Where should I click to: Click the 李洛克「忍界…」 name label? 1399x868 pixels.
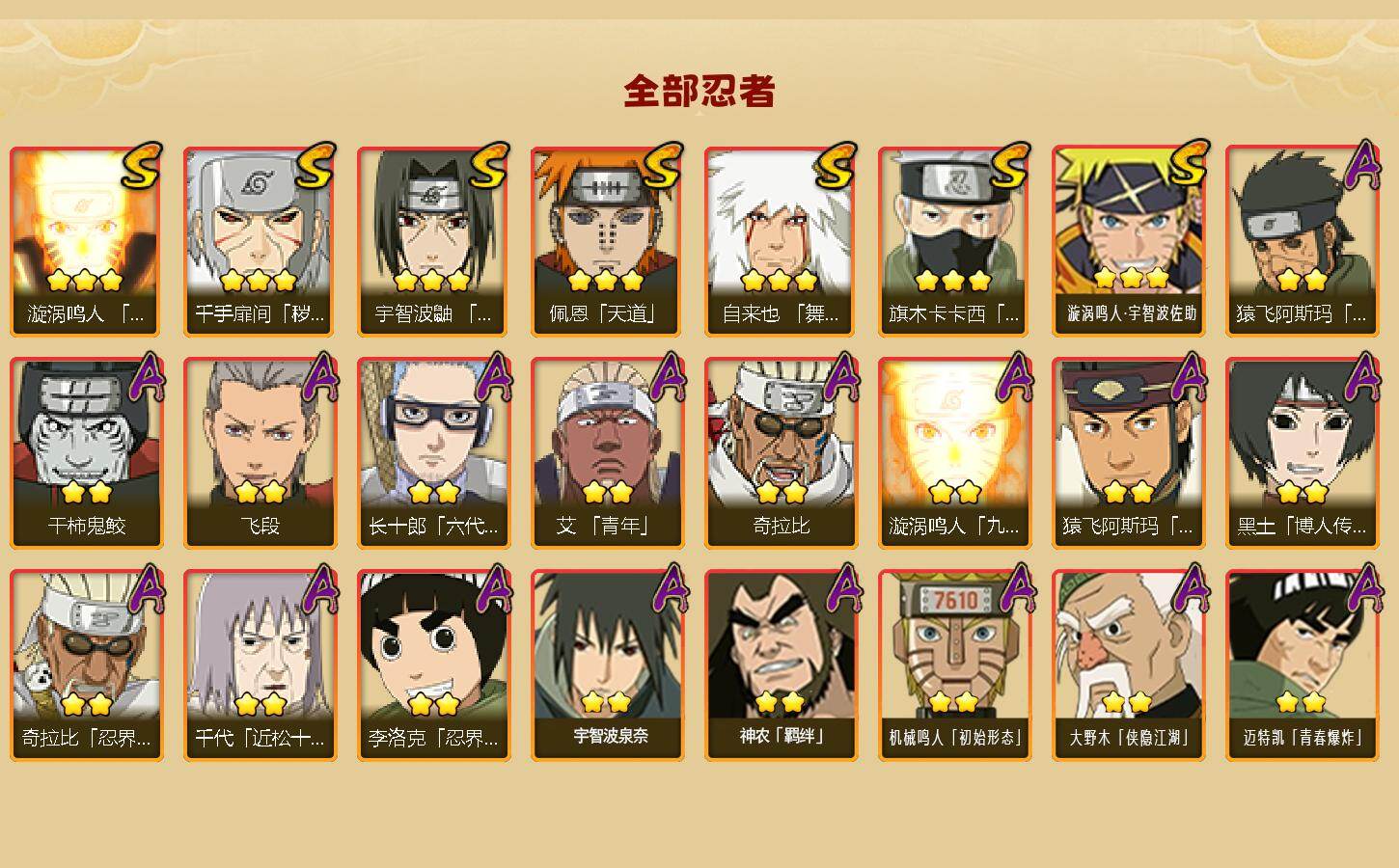(x=433, y=739)
